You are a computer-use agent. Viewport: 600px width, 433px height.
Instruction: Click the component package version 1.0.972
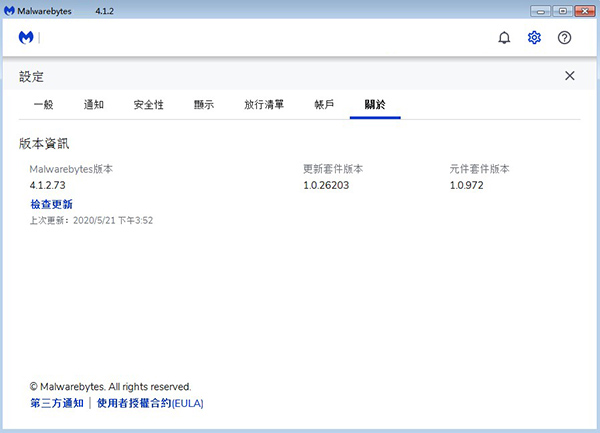point(466,185)
